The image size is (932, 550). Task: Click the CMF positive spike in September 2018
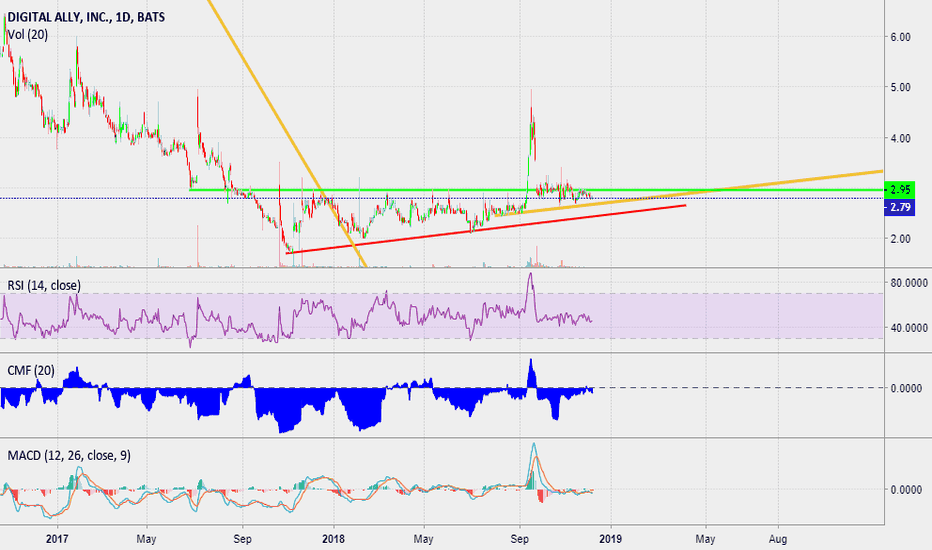click(531, 373)
